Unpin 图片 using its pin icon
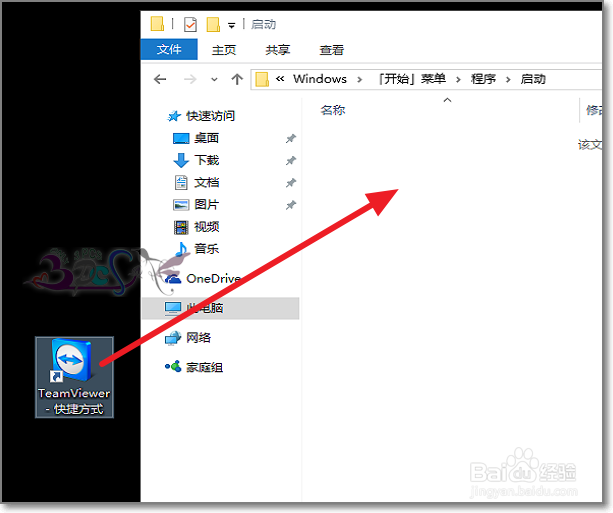 (x=290, y=205)
